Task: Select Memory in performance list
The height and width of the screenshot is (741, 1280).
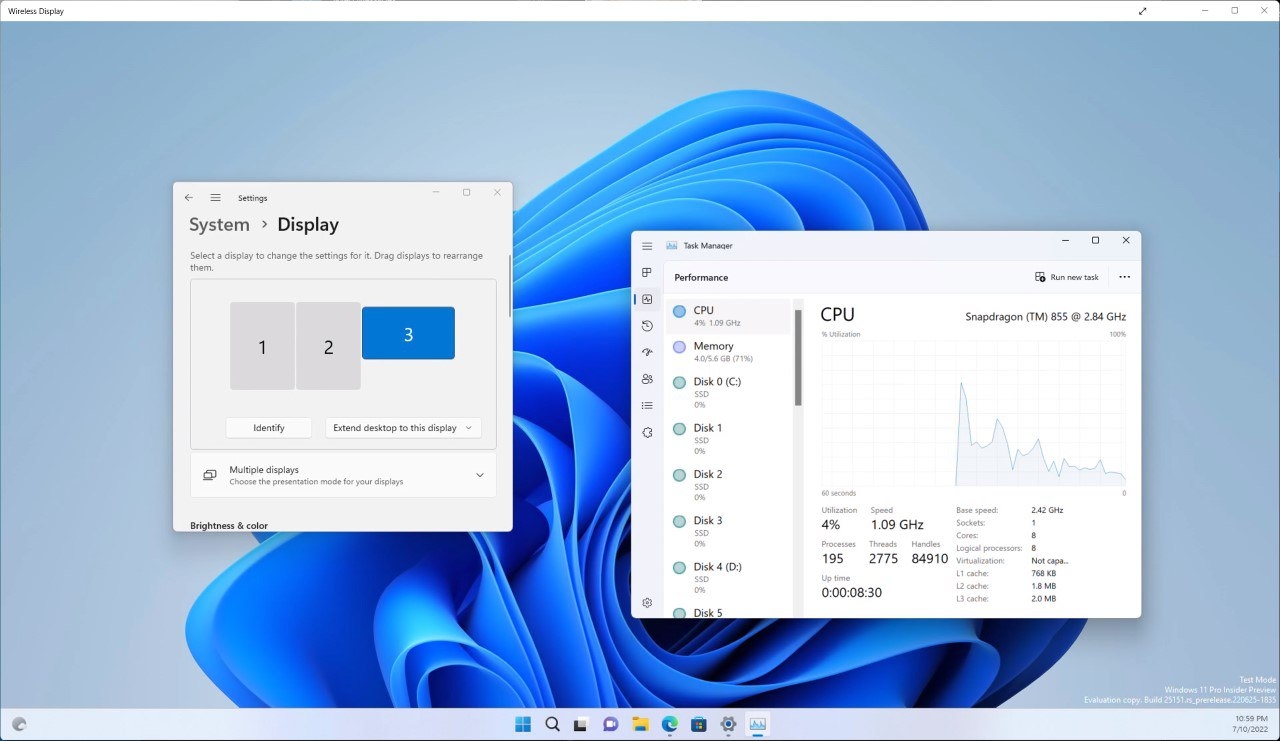Action: [730, 351]
